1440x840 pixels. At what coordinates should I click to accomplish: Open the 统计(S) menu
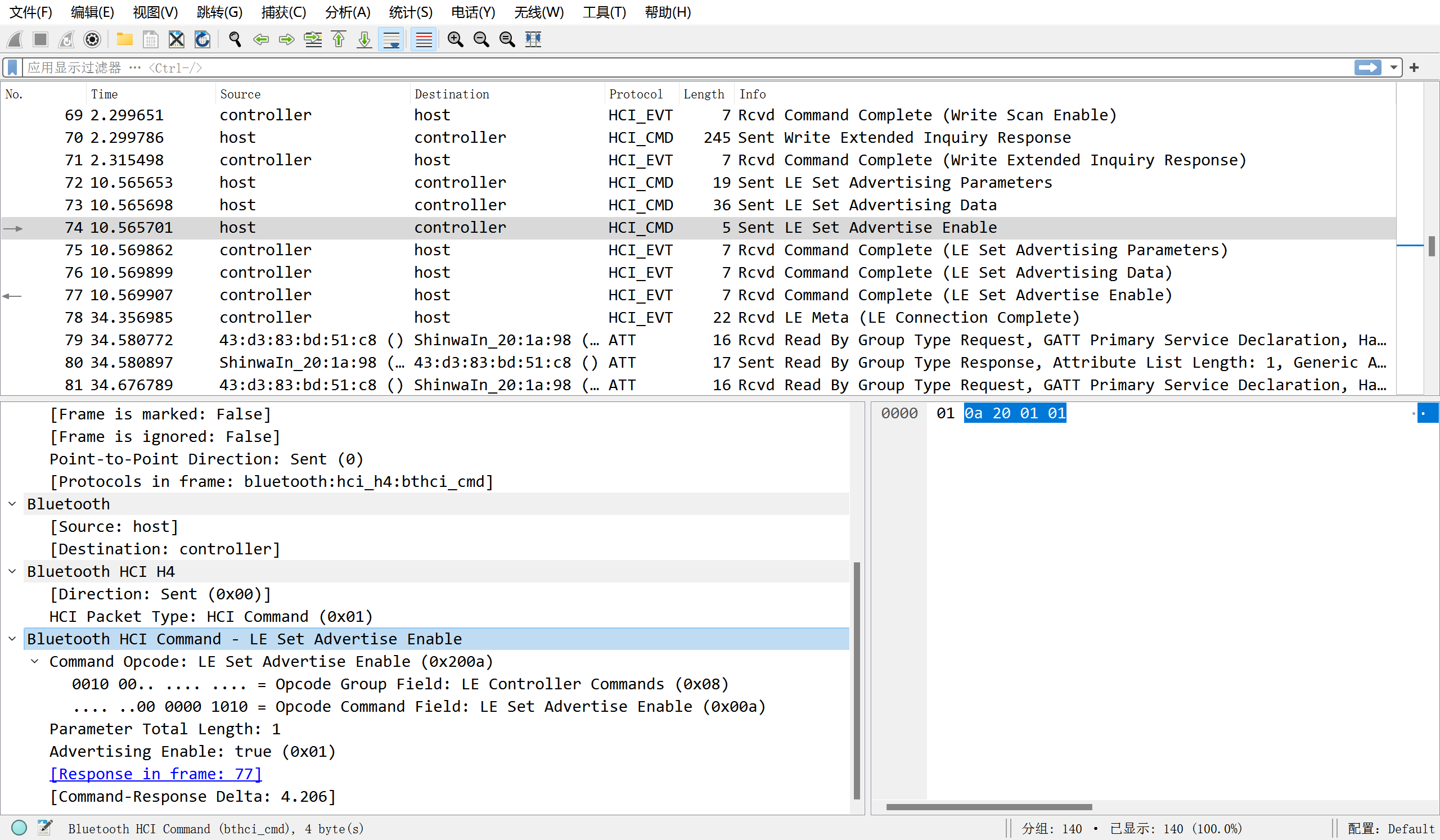pos(411,12)
